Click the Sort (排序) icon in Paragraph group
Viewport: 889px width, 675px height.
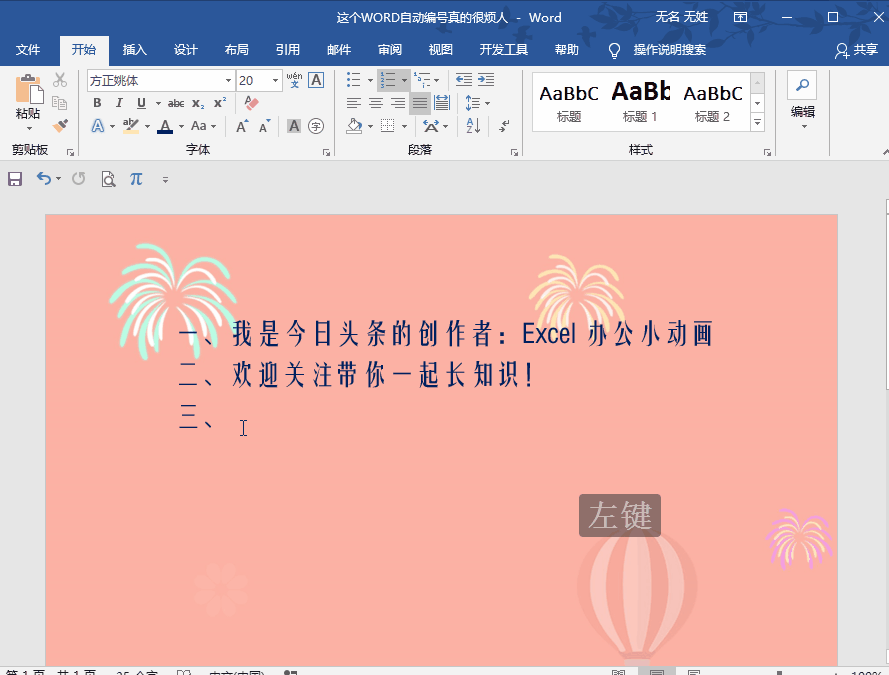(472, 126)
